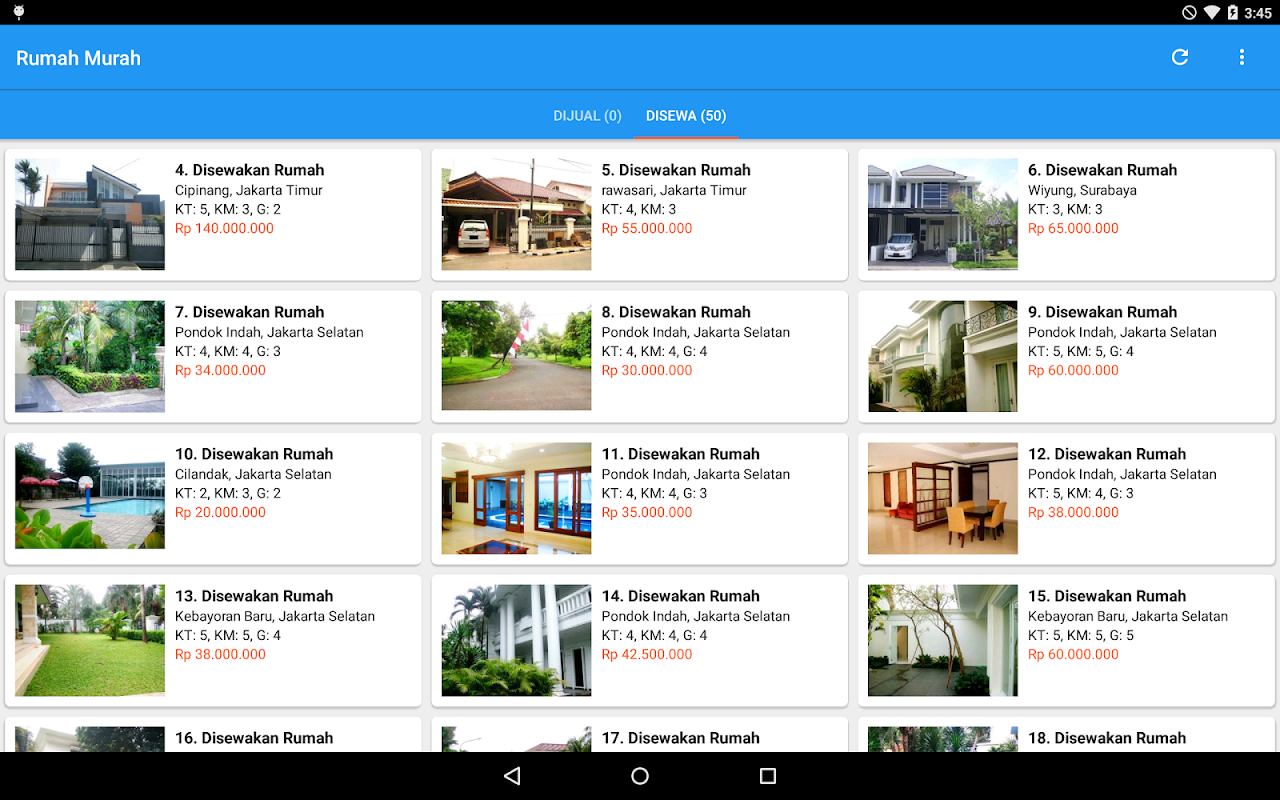
Task: View the photo of listing 5 in rawasari
Action: click(516, 214)
